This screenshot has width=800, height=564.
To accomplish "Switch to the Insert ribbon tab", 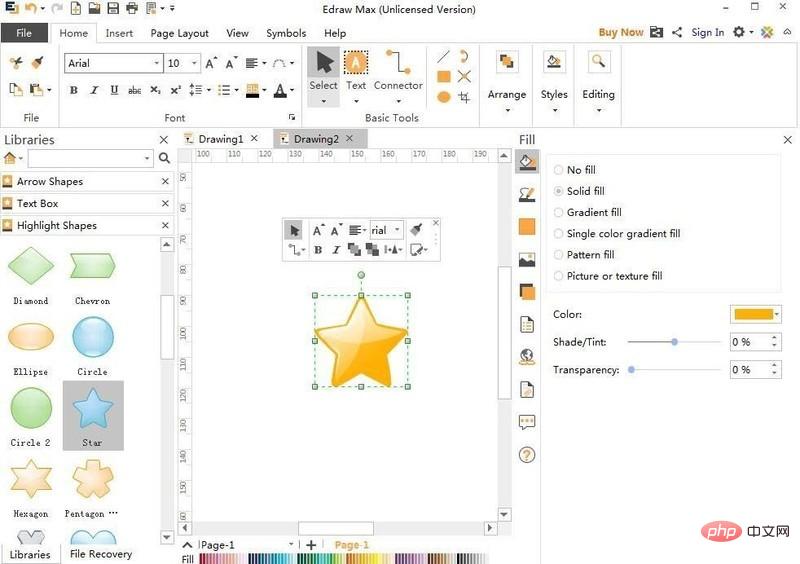I will coord(119,33).
